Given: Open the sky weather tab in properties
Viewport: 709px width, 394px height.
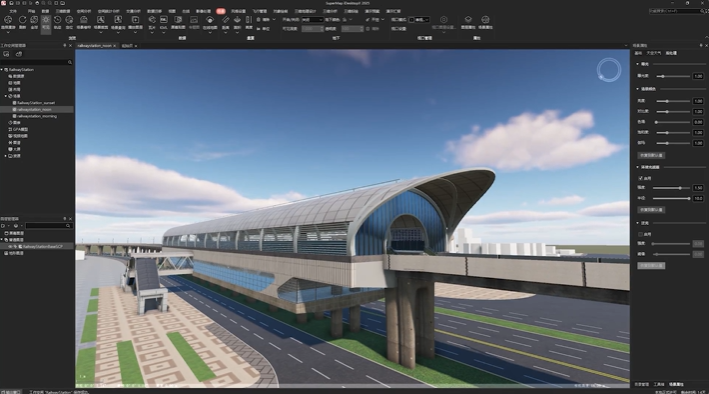Looking at the screenshot, I should click(x=654, y=53).
